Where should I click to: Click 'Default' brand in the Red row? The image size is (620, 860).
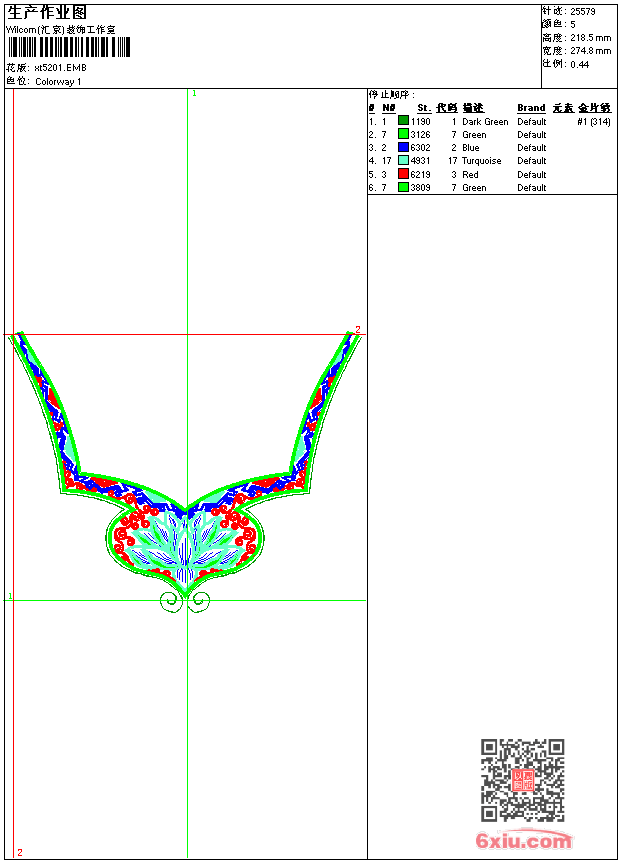pyautogui.click(x=532, y=174)
